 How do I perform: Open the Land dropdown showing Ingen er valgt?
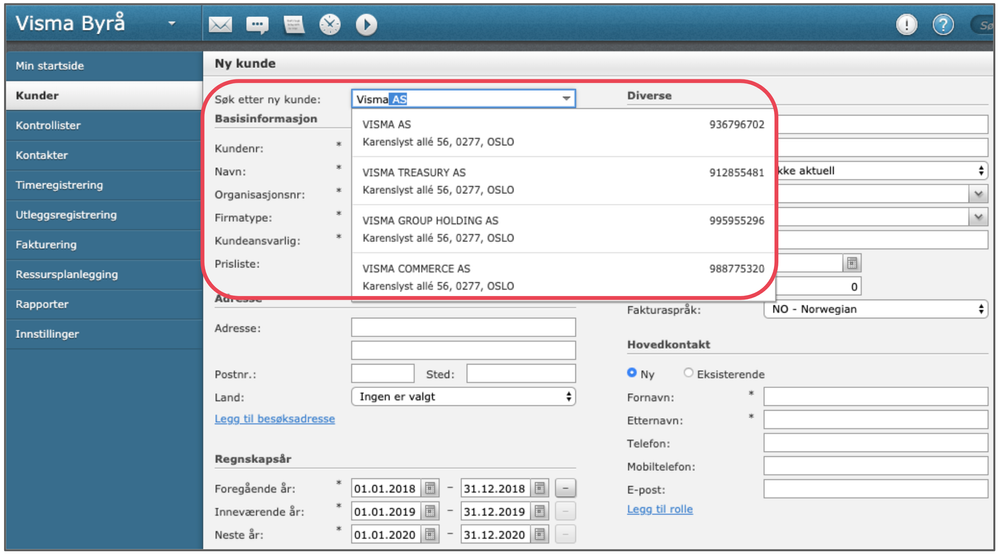[463, 396]
